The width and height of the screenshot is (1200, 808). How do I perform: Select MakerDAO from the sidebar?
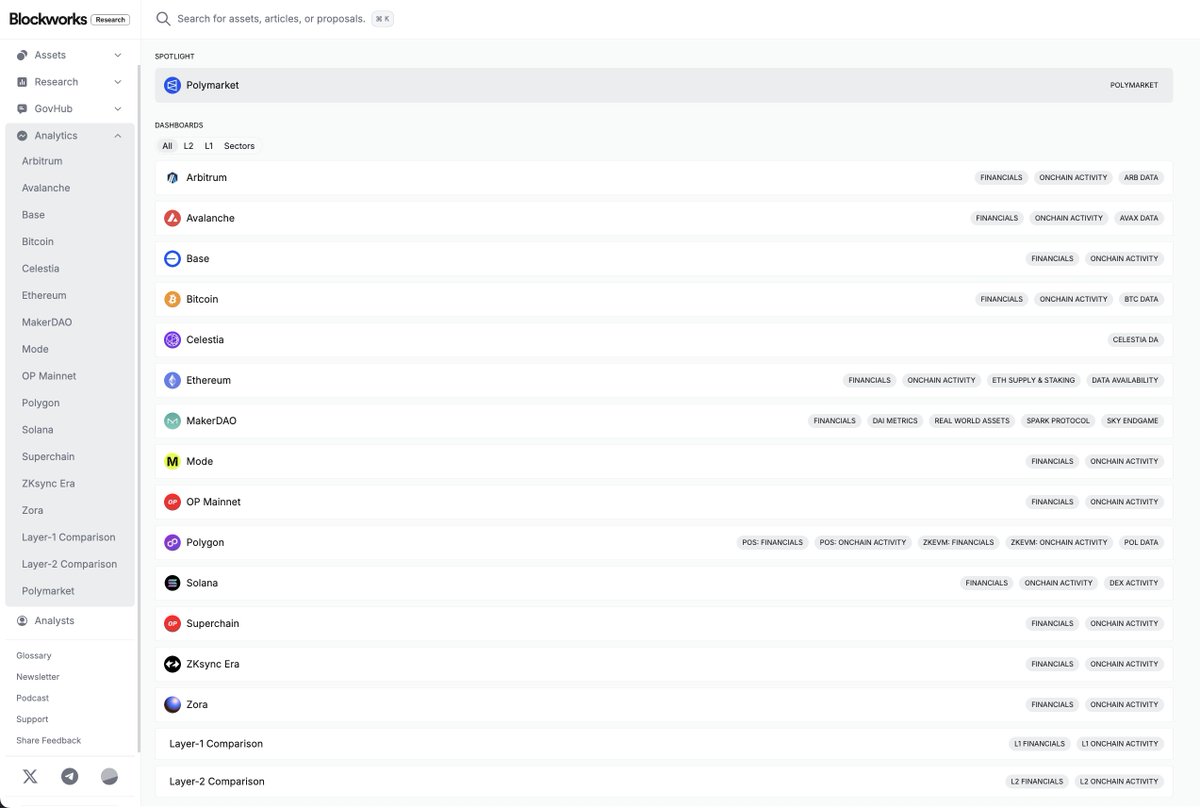(46, 321)
